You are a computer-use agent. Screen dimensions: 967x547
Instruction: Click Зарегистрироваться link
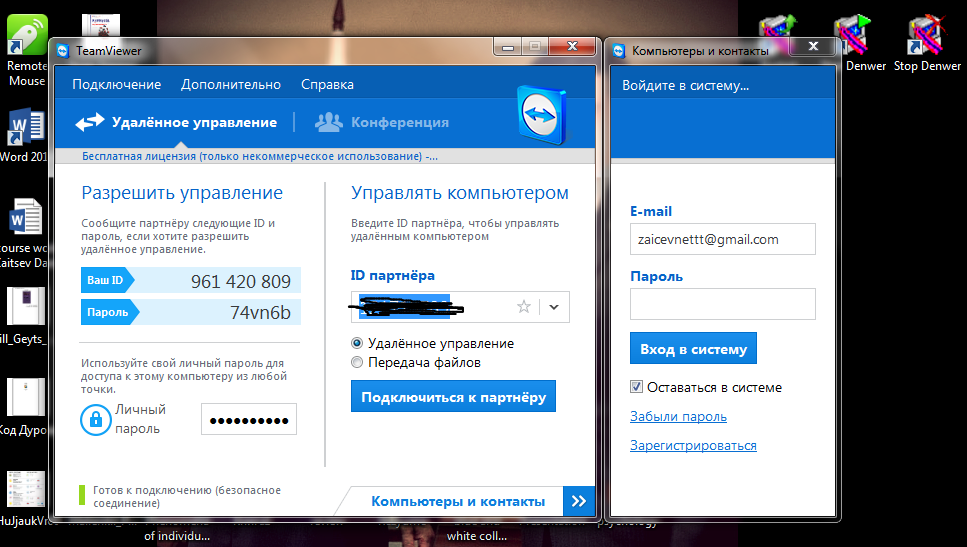[693, 445]
